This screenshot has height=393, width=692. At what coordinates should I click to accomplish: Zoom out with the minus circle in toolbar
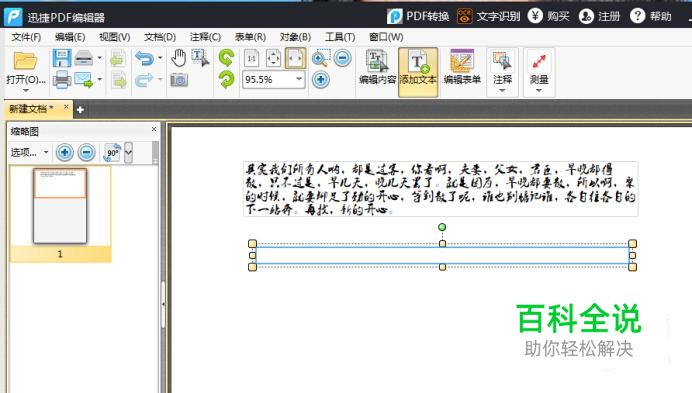coord(342,58)
